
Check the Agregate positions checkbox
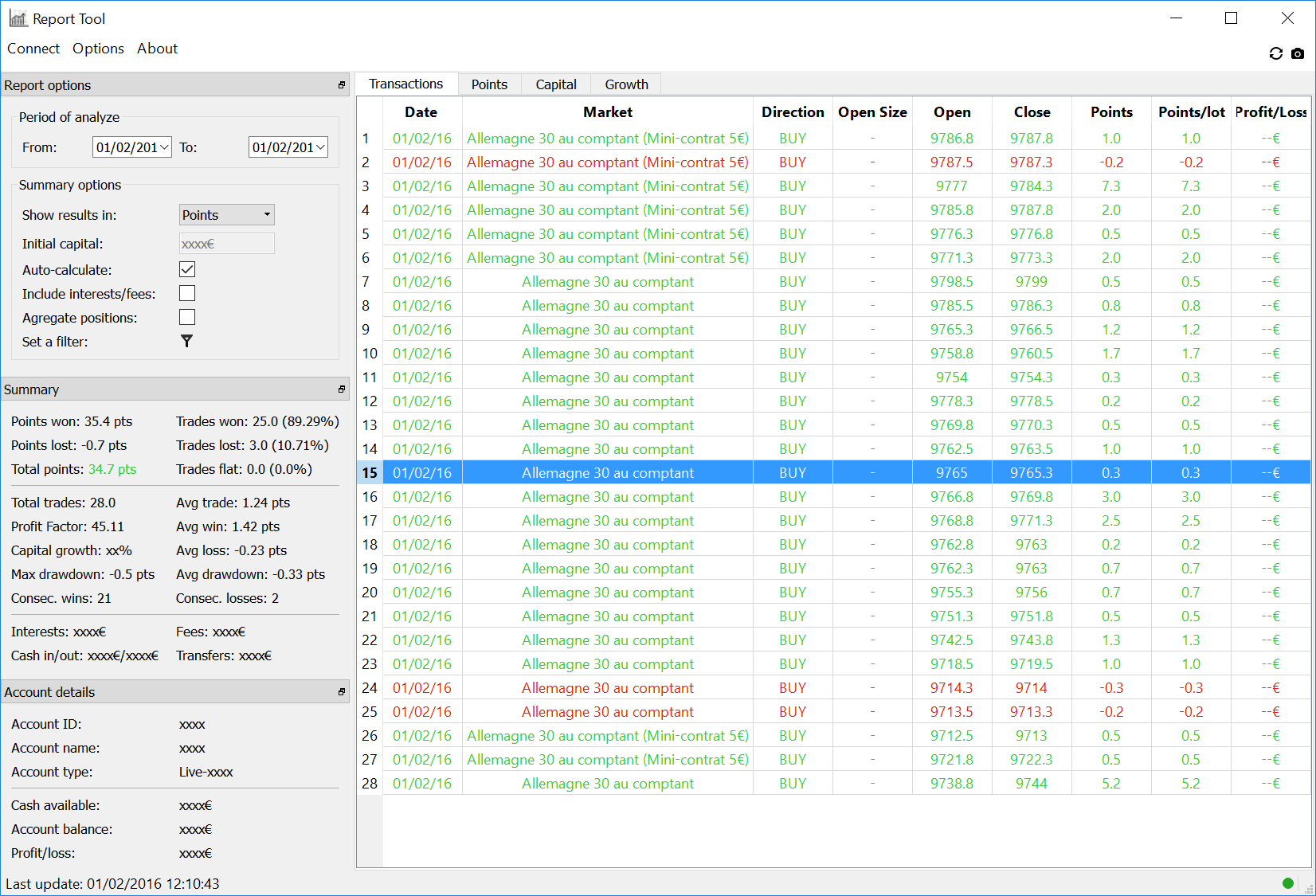pyautogui.click(x=187, y=317)
